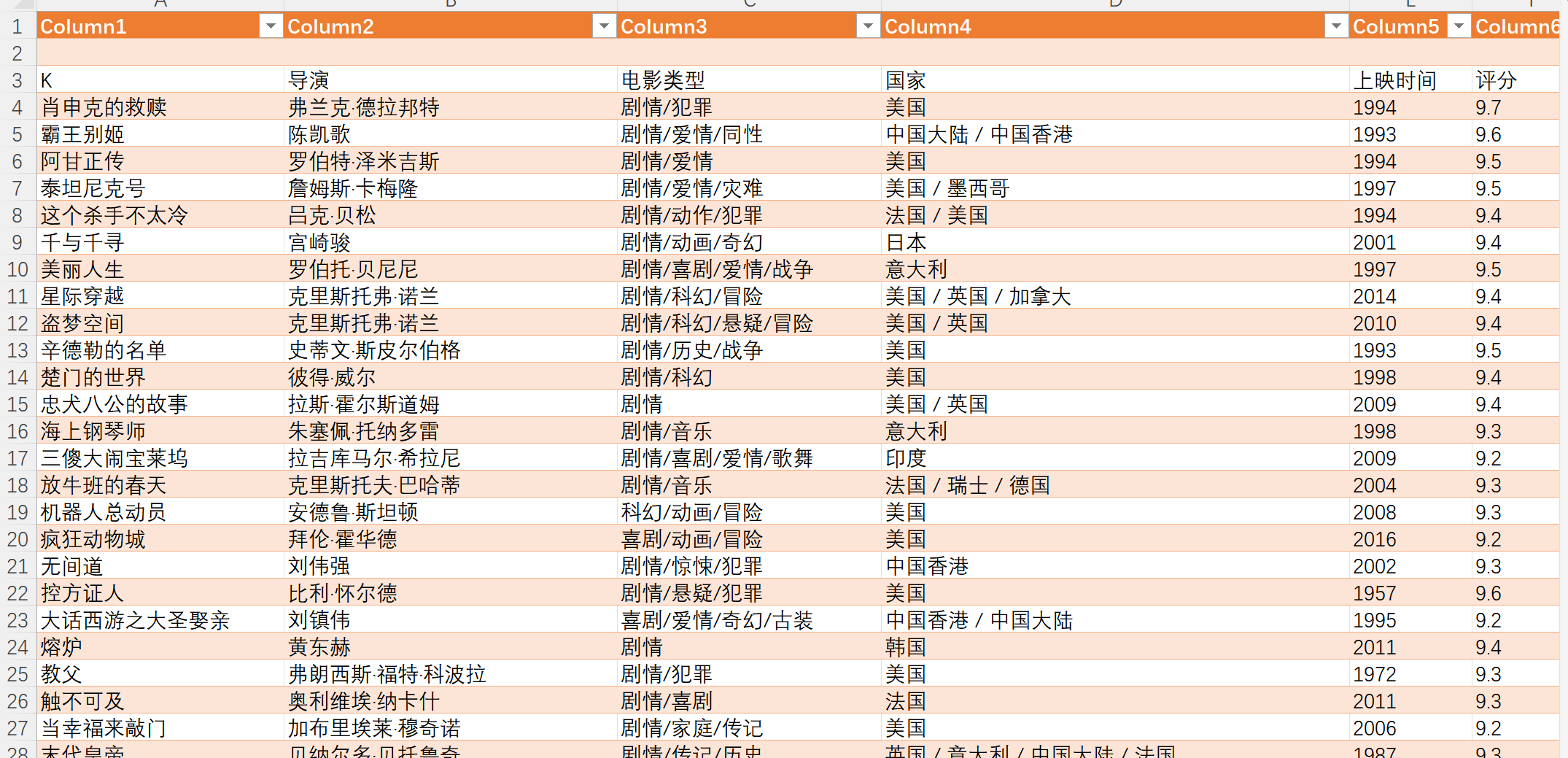Click cell containing 阿甘正传
Image resolution: width=1568 pixels, height=758 pixels.
(x=160, y=161)
